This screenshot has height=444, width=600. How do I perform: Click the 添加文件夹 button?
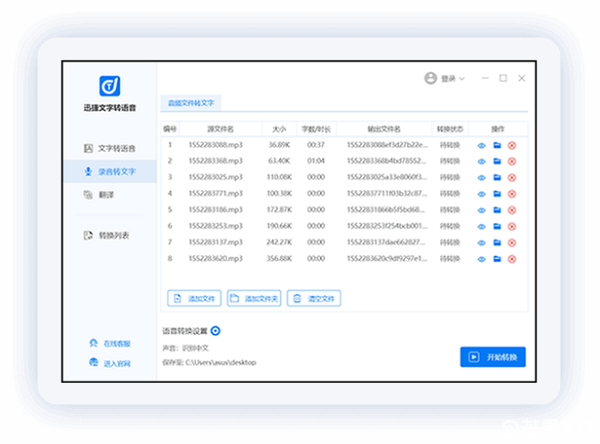pyautogui.click(x=254, y=298)
